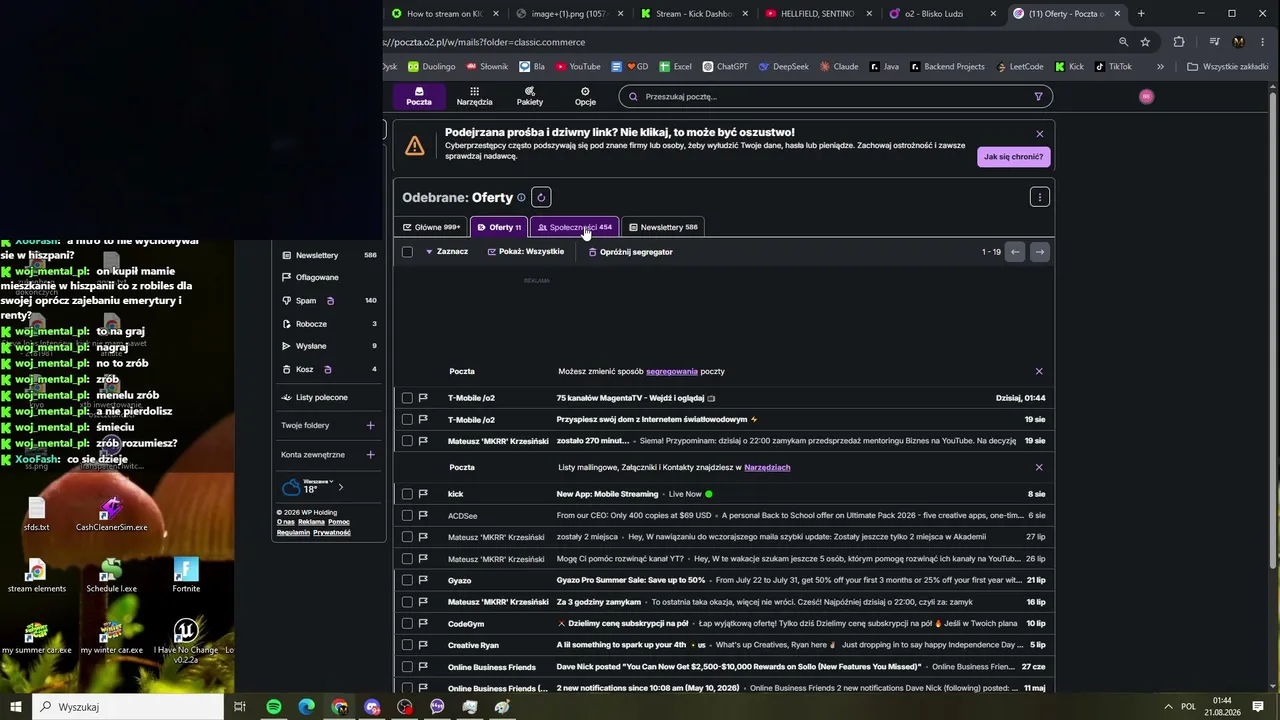Follow the Narzędziach link
Screen dimensions: 1280x720
tap(767, 468)
